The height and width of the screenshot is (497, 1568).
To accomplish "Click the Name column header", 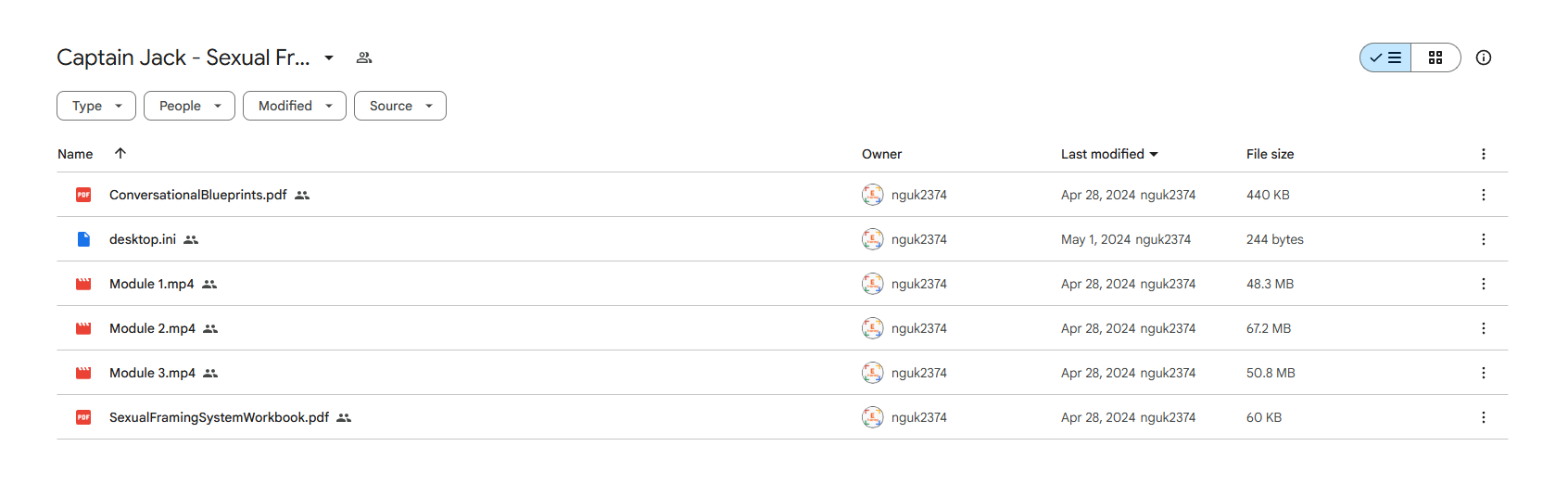I will pyautogui.click(x=75, y=154).
